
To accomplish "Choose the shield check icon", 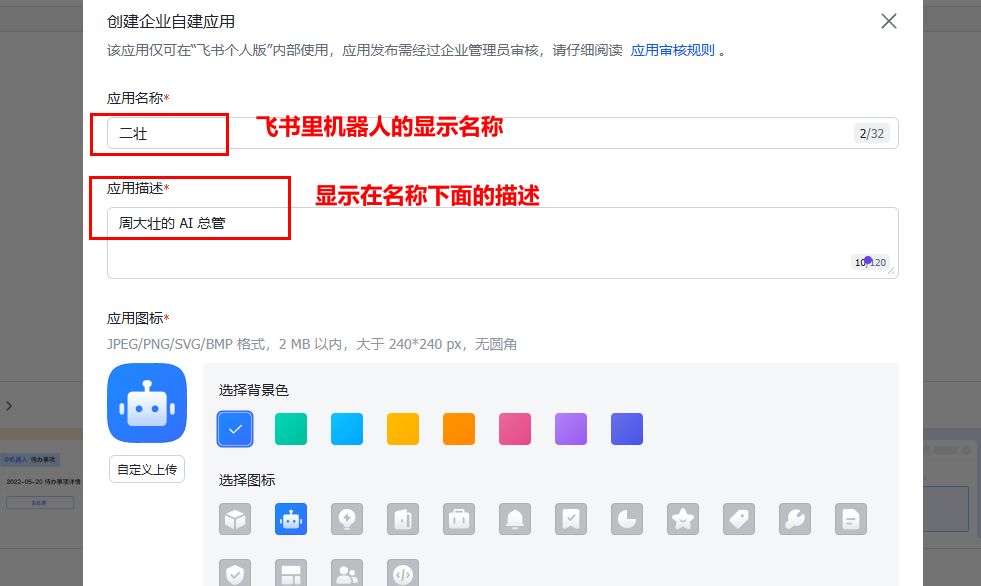I will pos(235,572).
